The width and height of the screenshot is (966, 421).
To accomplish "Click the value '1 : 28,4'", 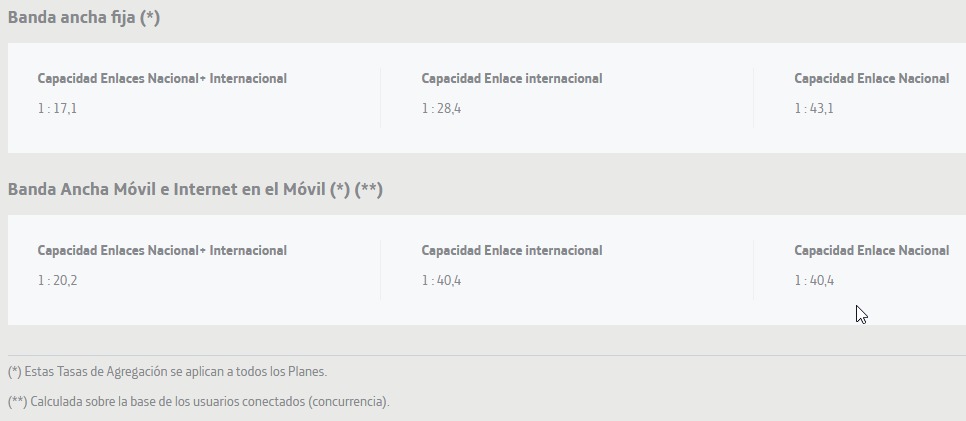I will (x=441, y=109).
